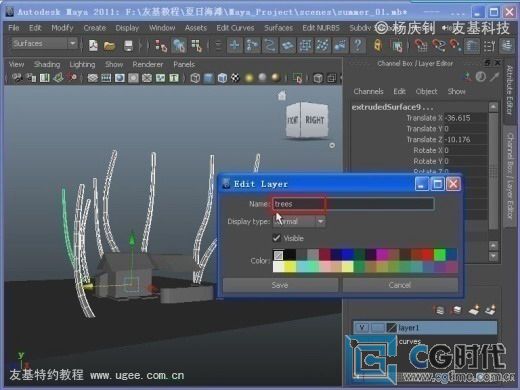Click the save scene disk icon
The height and width of the screenshot is (390, 520).
click(x=128, y=45)
